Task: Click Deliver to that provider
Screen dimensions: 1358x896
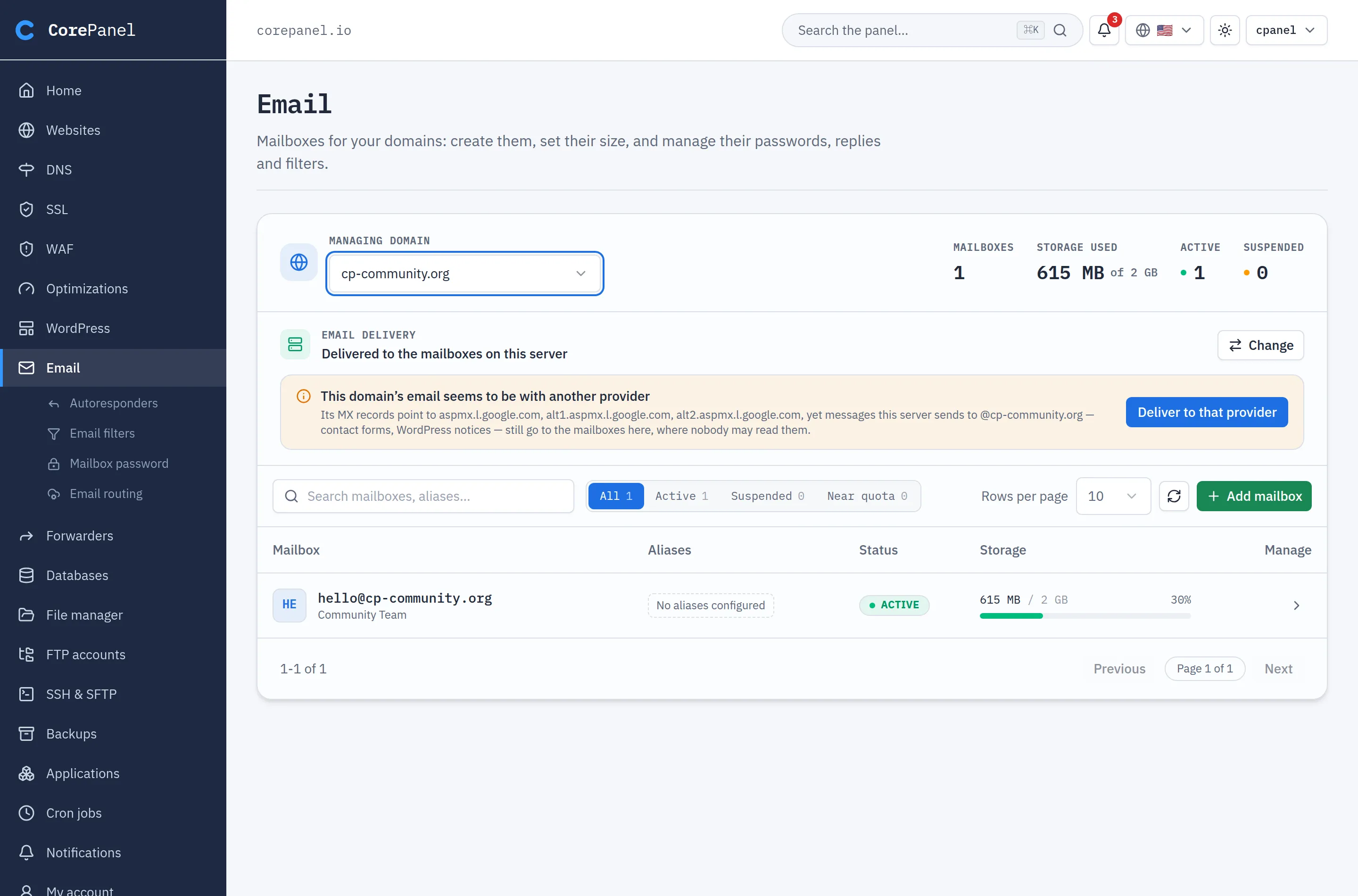Action: pos(1206,412)
